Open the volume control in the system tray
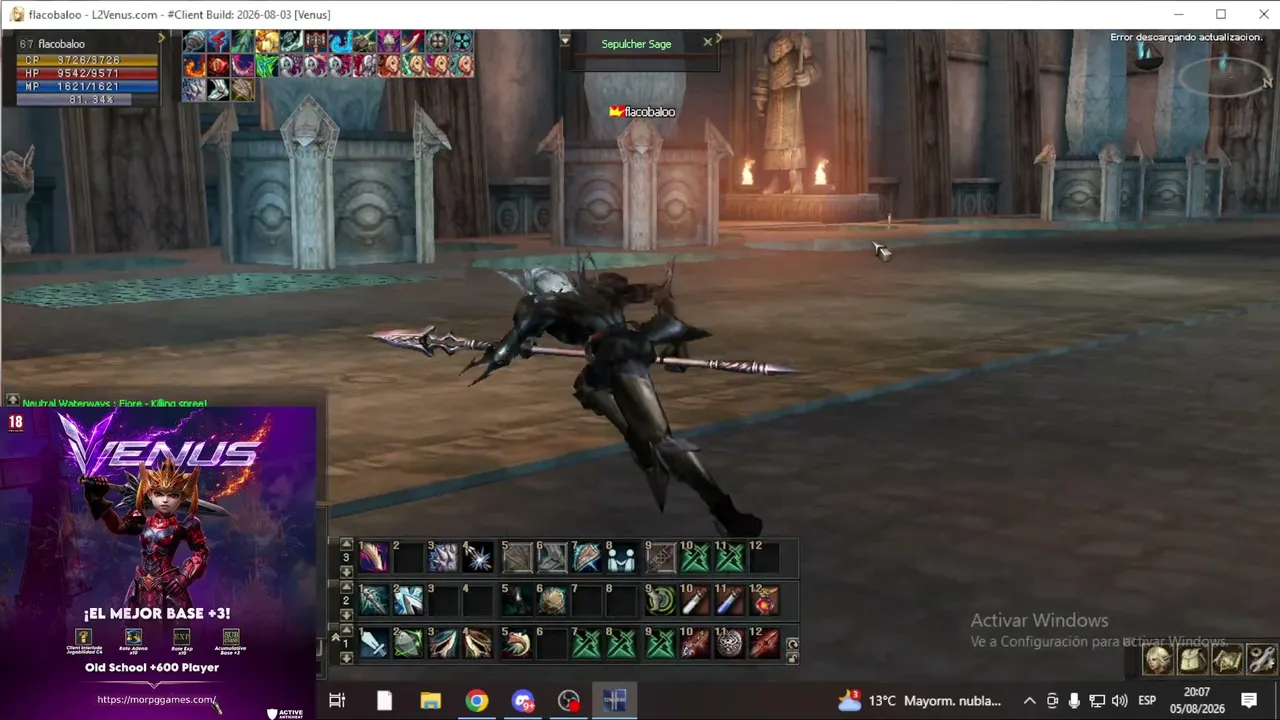Viewport: 1280px width, 720px height. tap(1119, 701)
